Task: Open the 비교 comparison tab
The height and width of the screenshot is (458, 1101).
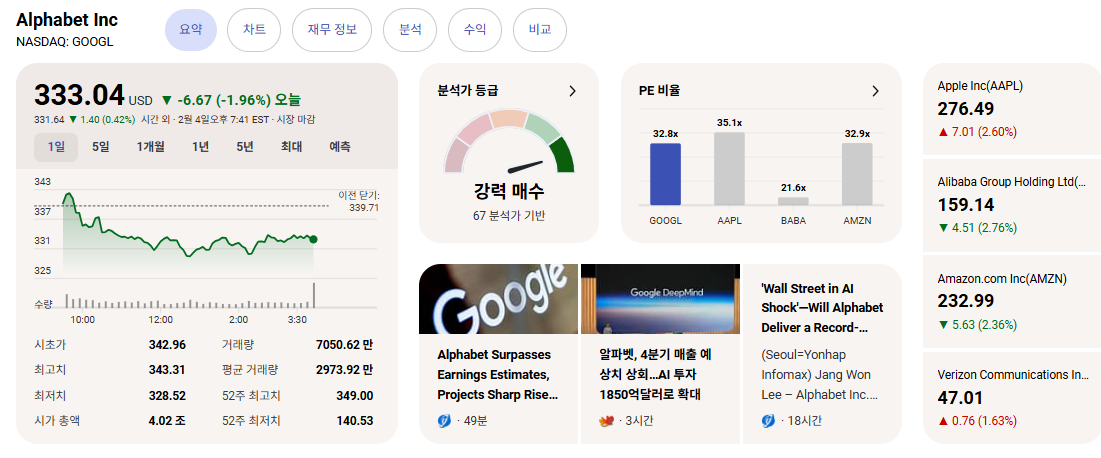Action: click(540, 30)
